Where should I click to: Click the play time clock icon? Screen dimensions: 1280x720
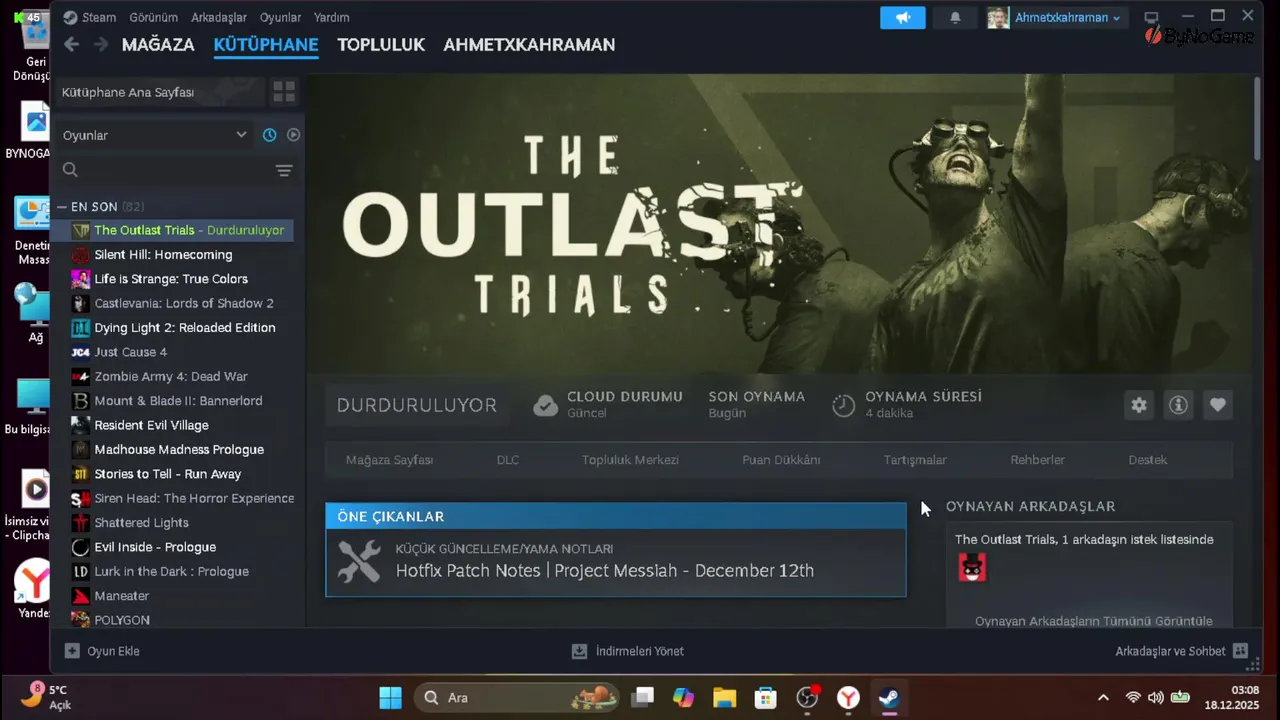pos(844,405)
